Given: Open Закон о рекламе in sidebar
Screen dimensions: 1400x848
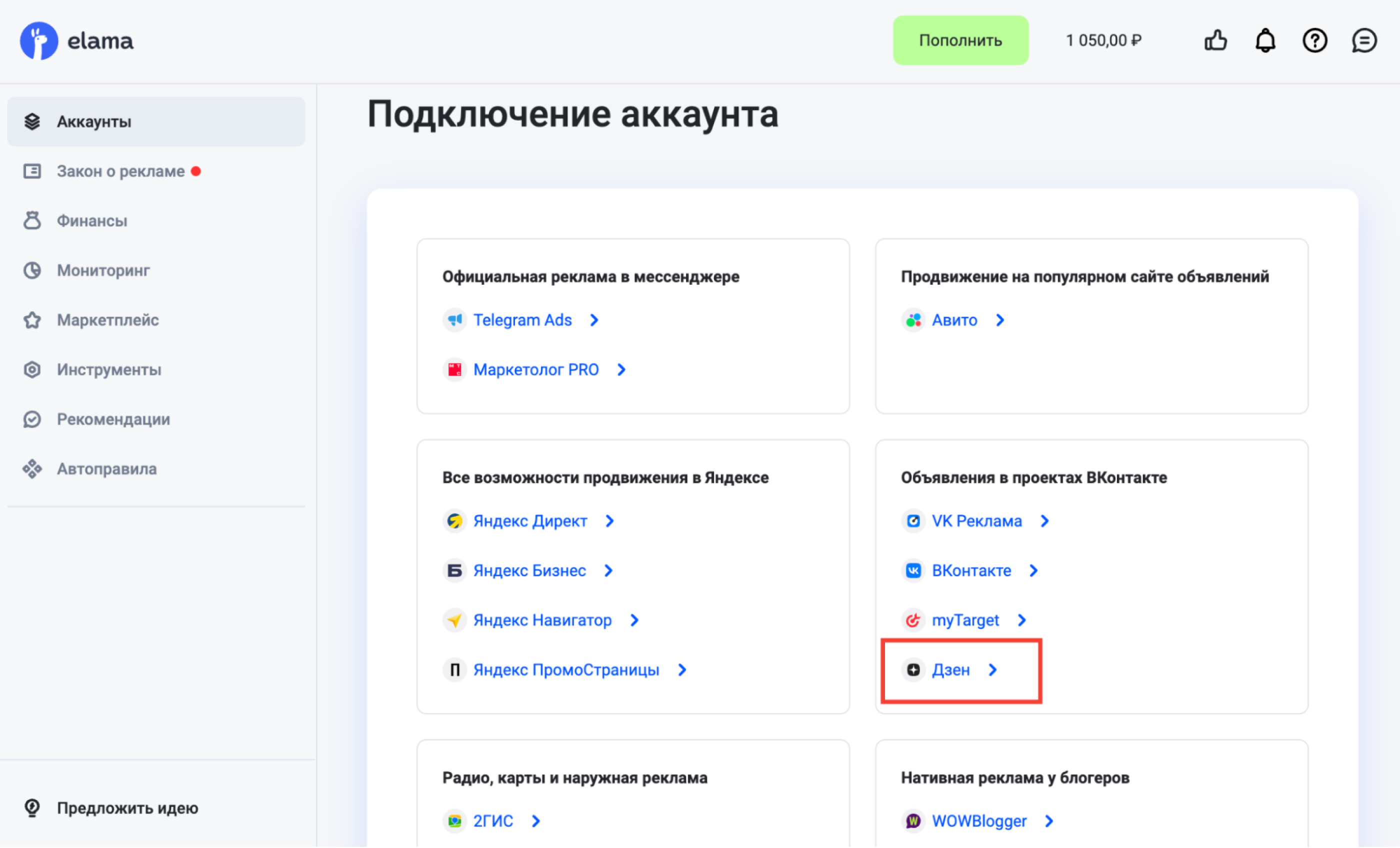Looking at the screenshot, I should [156, 171].
